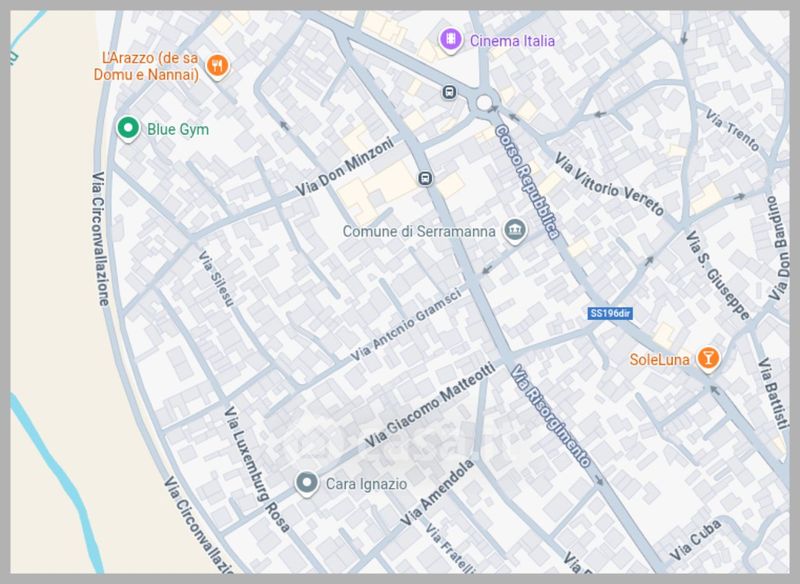Click the purple Cinema Italia marker icon
Screen dimensions: 800x584
tap(452, 40)
